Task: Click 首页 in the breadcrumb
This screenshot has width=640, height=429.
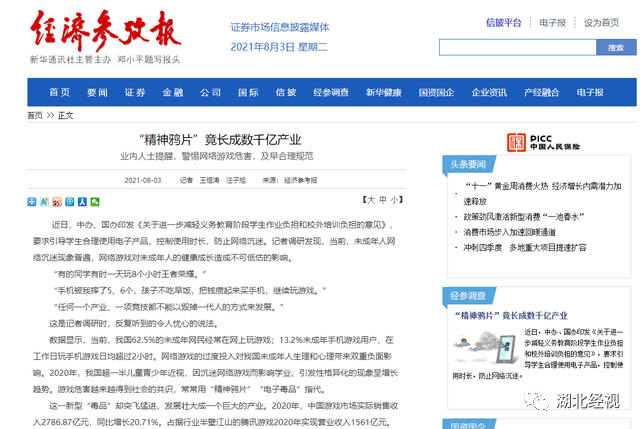Action: tap(35, 116)
